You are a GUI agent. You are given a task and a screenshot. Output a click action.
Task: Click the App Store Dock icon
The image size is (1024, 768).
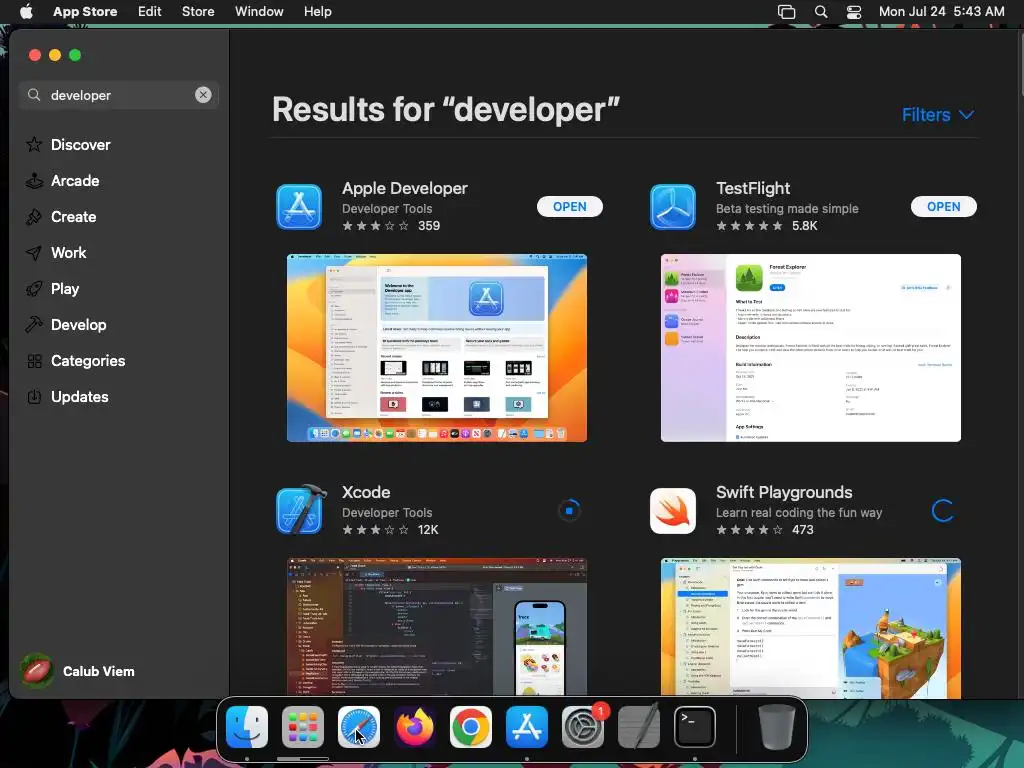(526, 727)
